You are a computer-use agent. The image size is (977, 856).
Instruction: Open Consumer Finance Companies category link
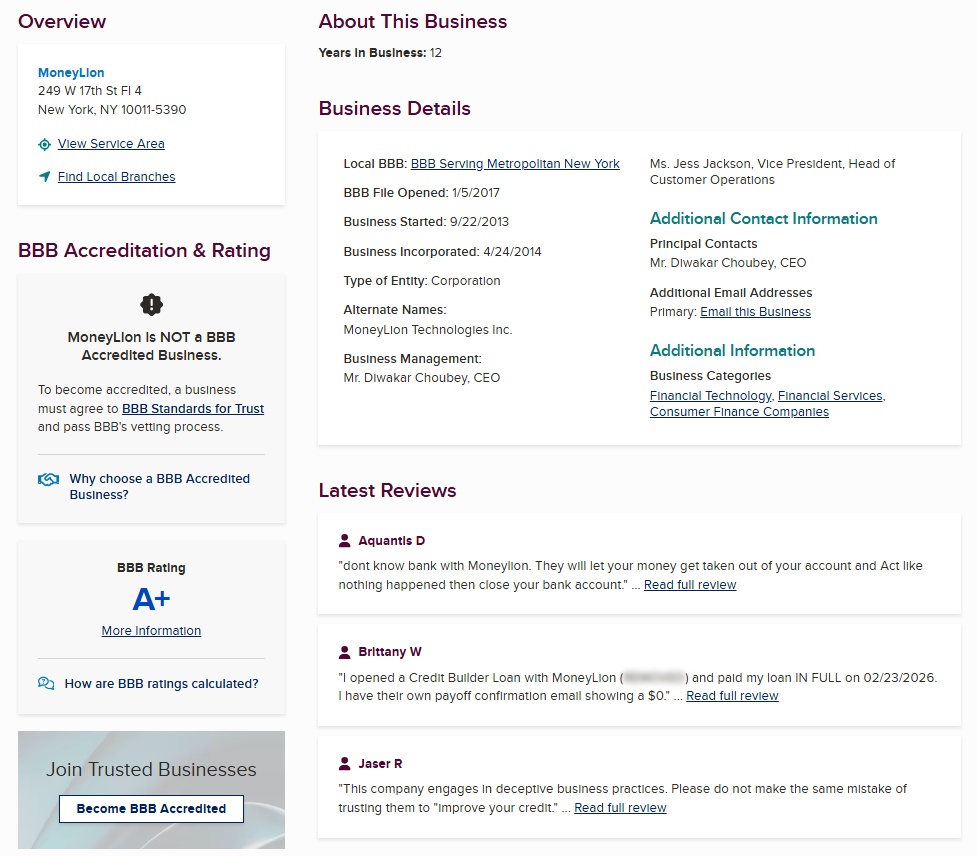tap(739, 412)
